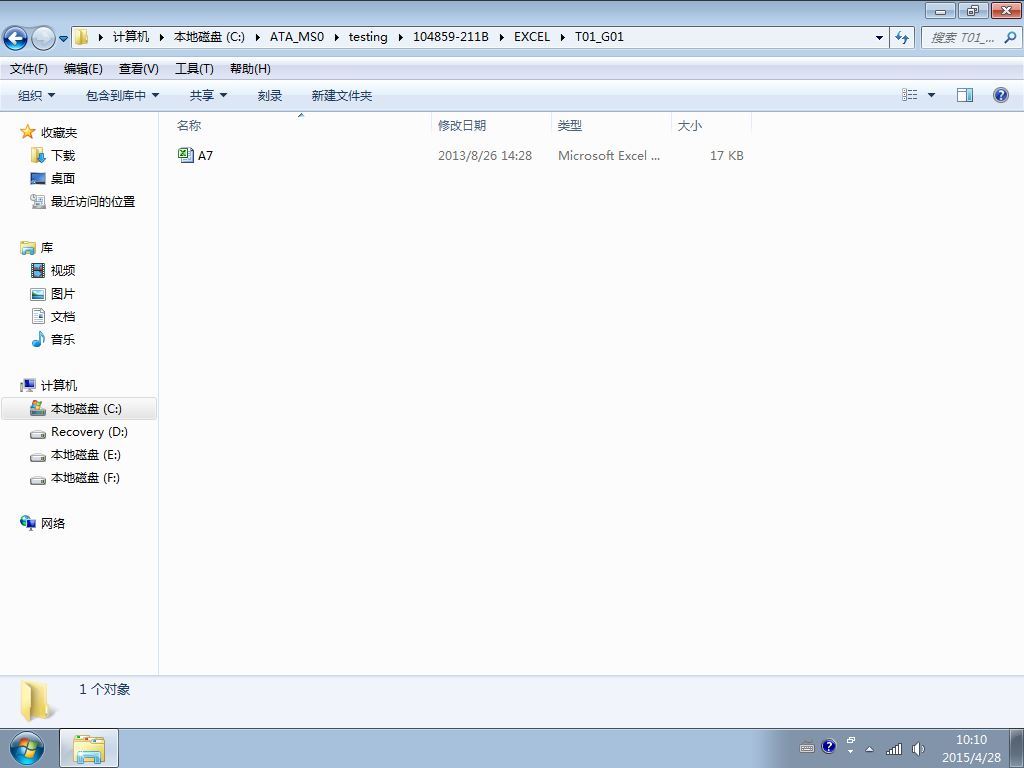Open address bar history dropdown
The height and width of the screenshot is (768, 1024).
879,38
